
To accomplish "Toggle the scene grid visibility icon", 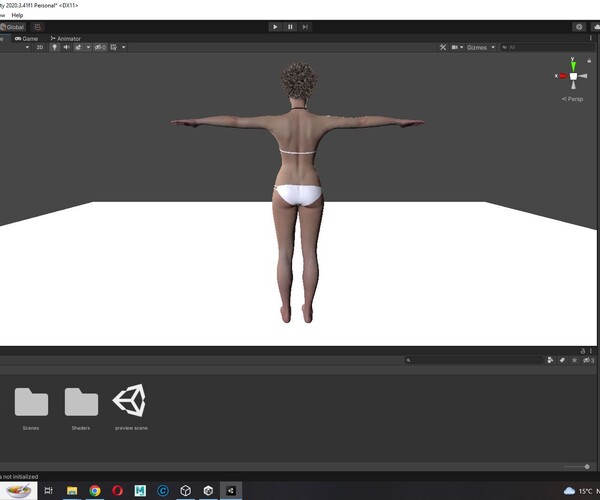I will tap(114, 47).
